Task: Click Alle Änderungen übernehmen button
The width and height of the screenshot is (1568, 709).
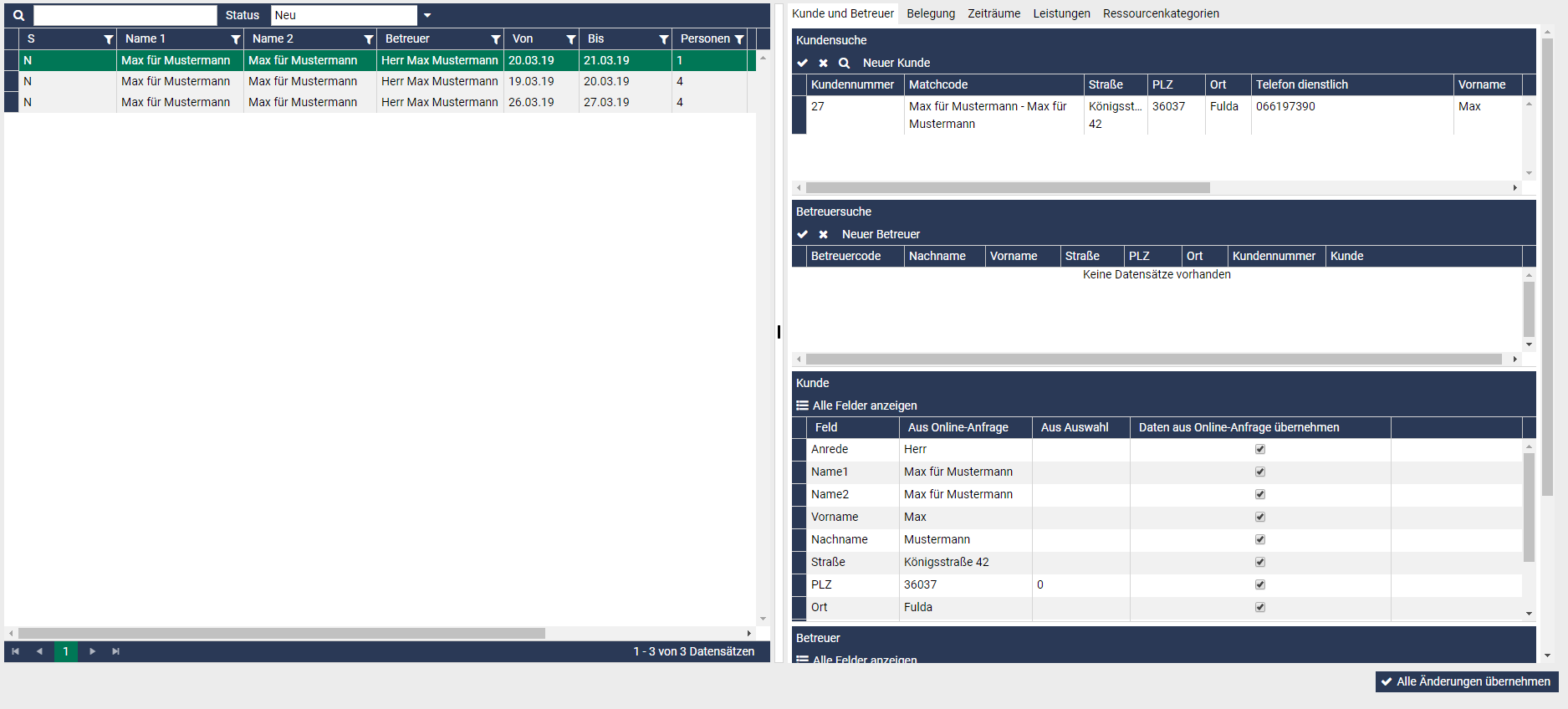Action: pyautogui.click(x=1467, y=681)
